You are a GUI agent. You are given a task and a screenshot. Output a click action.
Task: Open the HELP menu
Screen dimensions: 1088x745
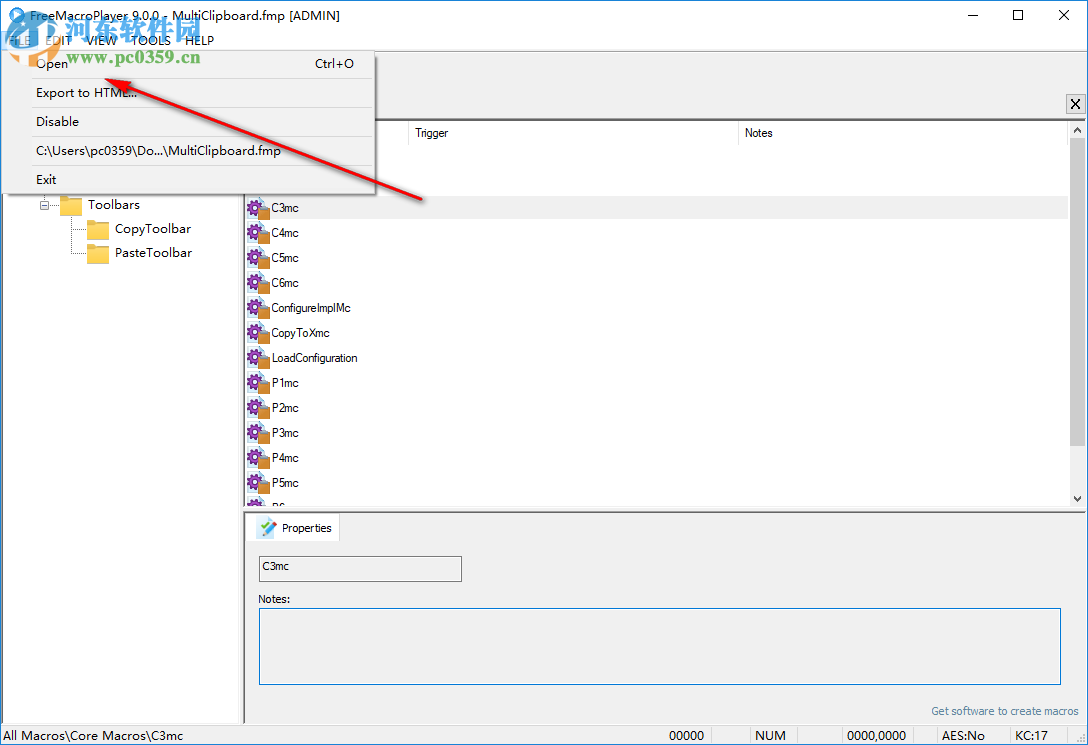point(200,40)
